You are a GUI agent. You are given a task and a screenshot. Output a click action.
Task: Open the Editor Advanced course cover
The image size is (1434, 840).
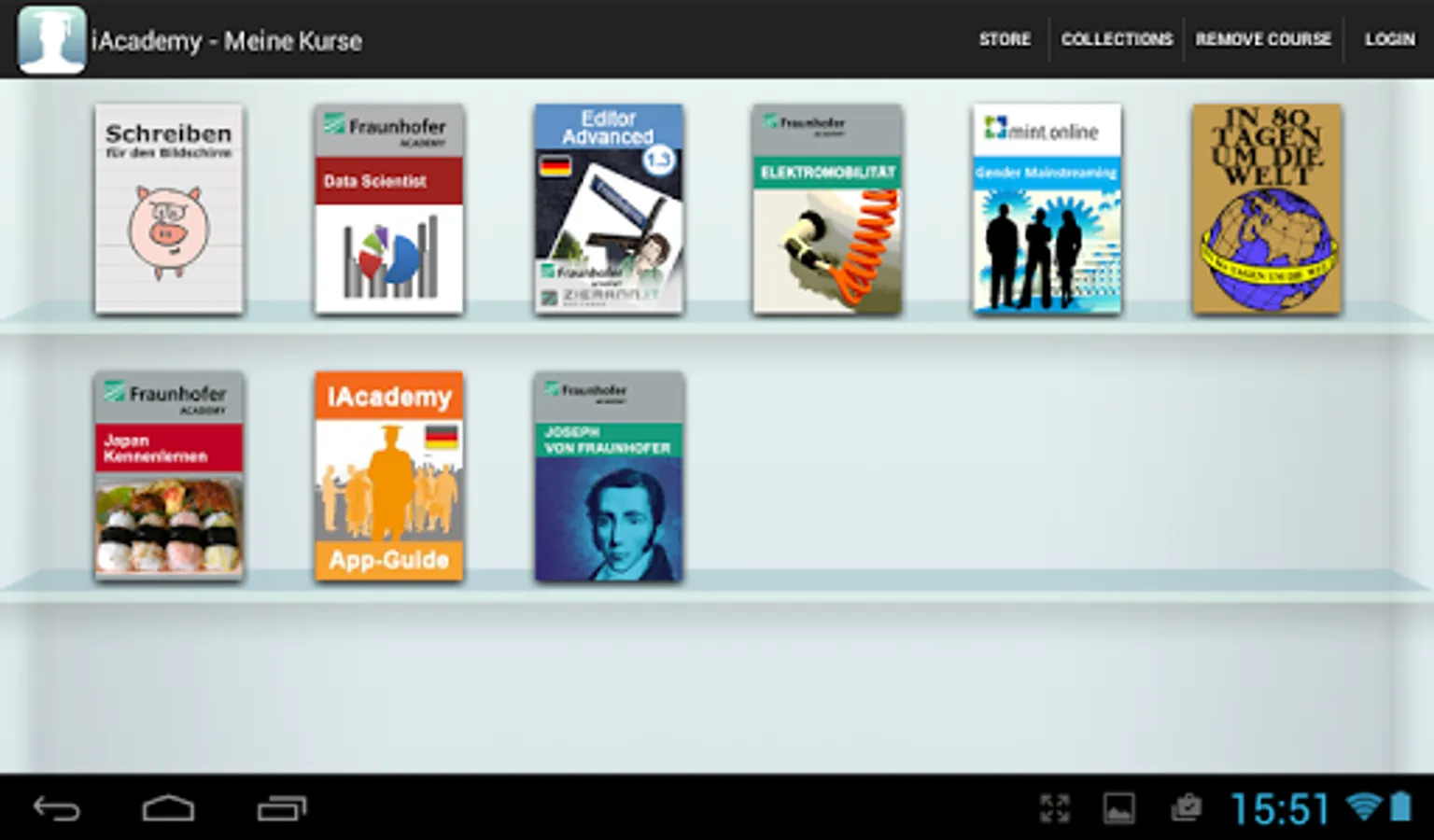(x=609, y=208)
